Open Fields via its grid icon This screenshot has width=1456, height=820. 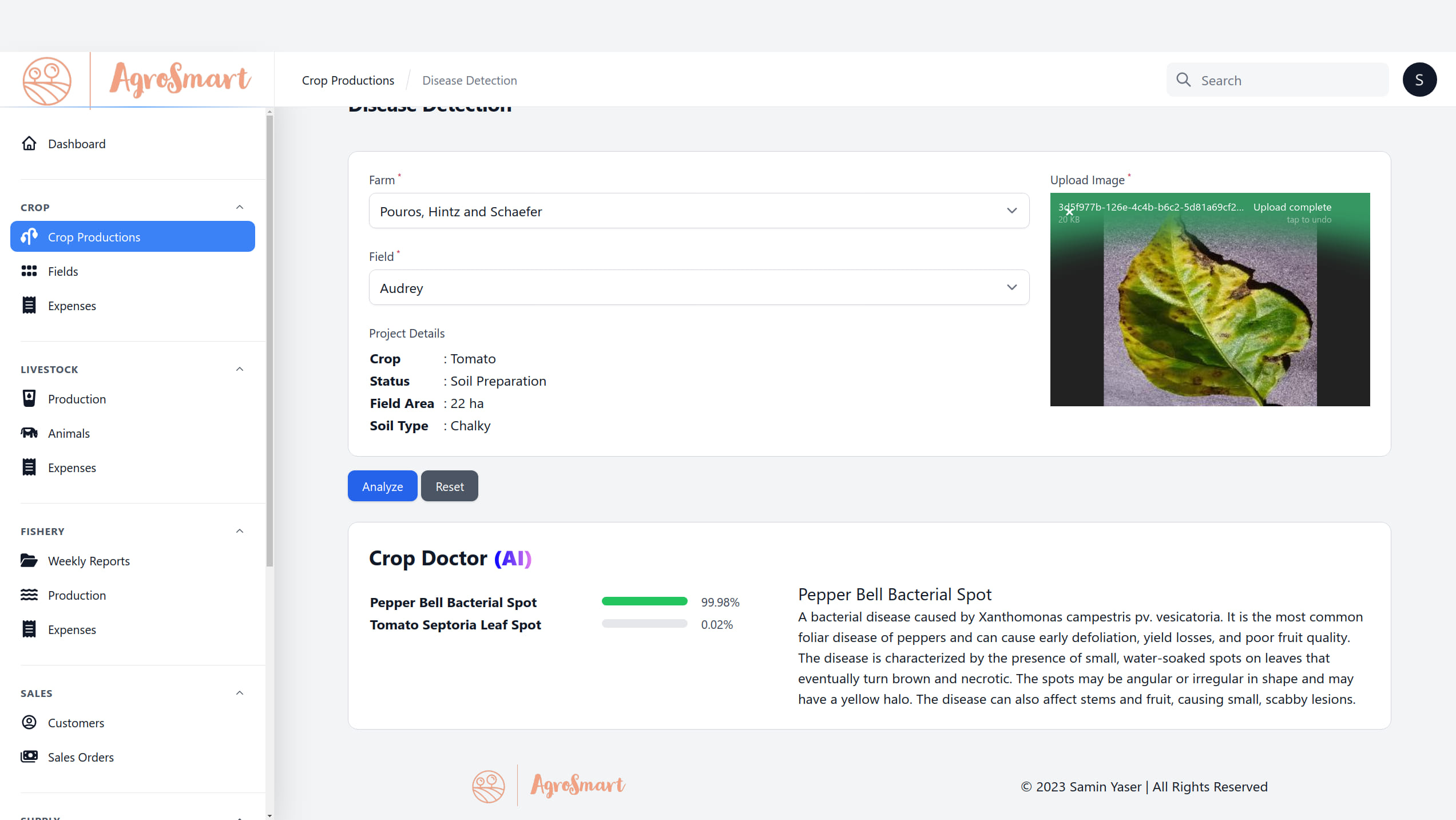click(x=29, y=271)
